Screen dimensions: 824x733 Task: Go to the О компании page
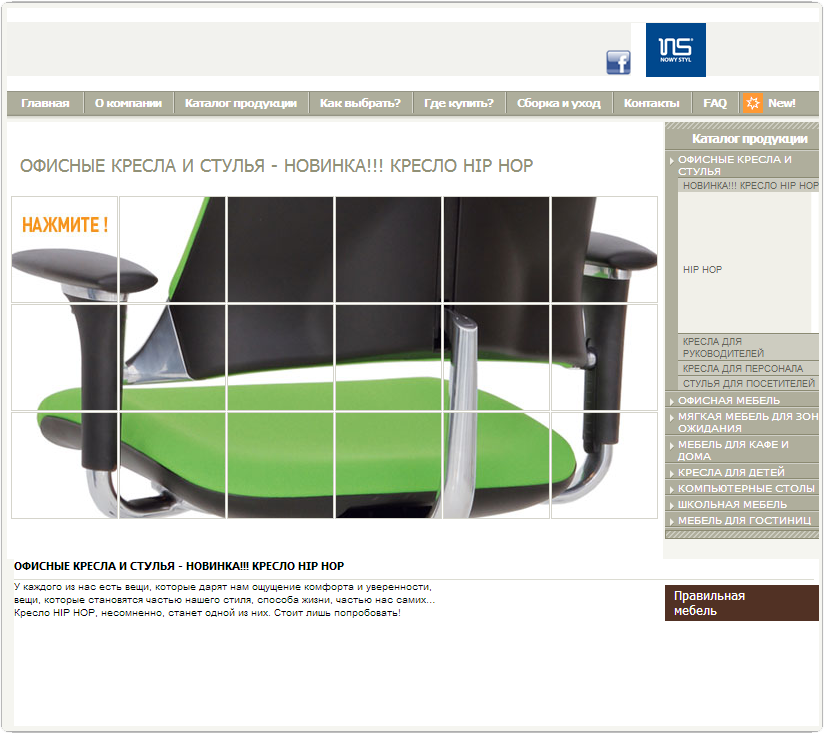[x=128, y=104]
